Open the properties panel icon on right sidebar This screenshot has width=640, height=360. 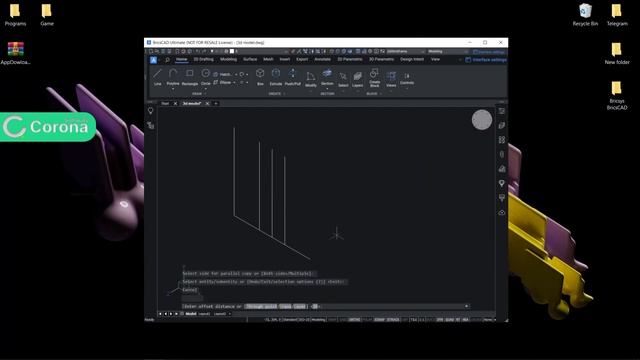(x=502, y=111)
